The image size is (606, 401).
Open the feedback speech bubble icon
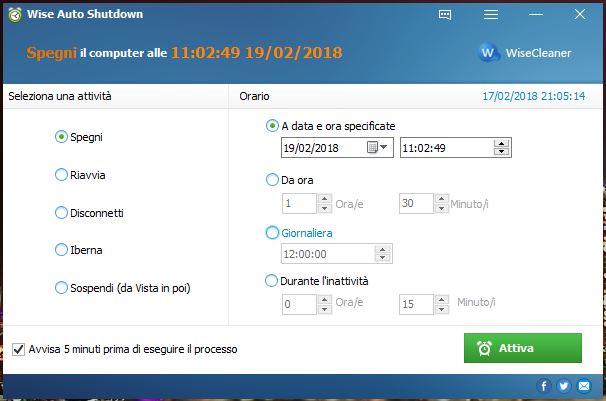click(447, 15)
